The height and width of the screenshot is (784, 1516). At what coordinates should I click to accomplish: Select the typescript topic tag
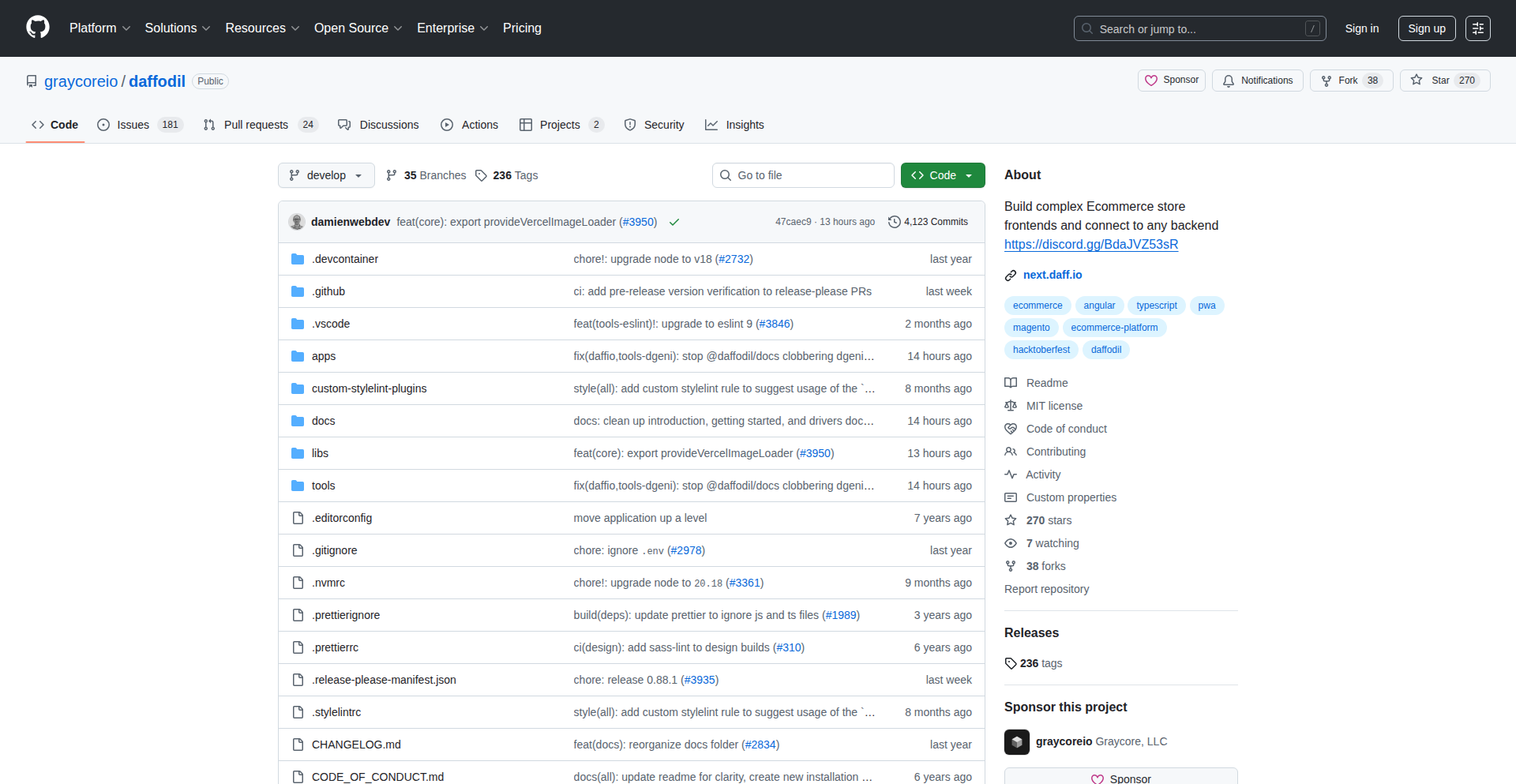click(1157, 306)
